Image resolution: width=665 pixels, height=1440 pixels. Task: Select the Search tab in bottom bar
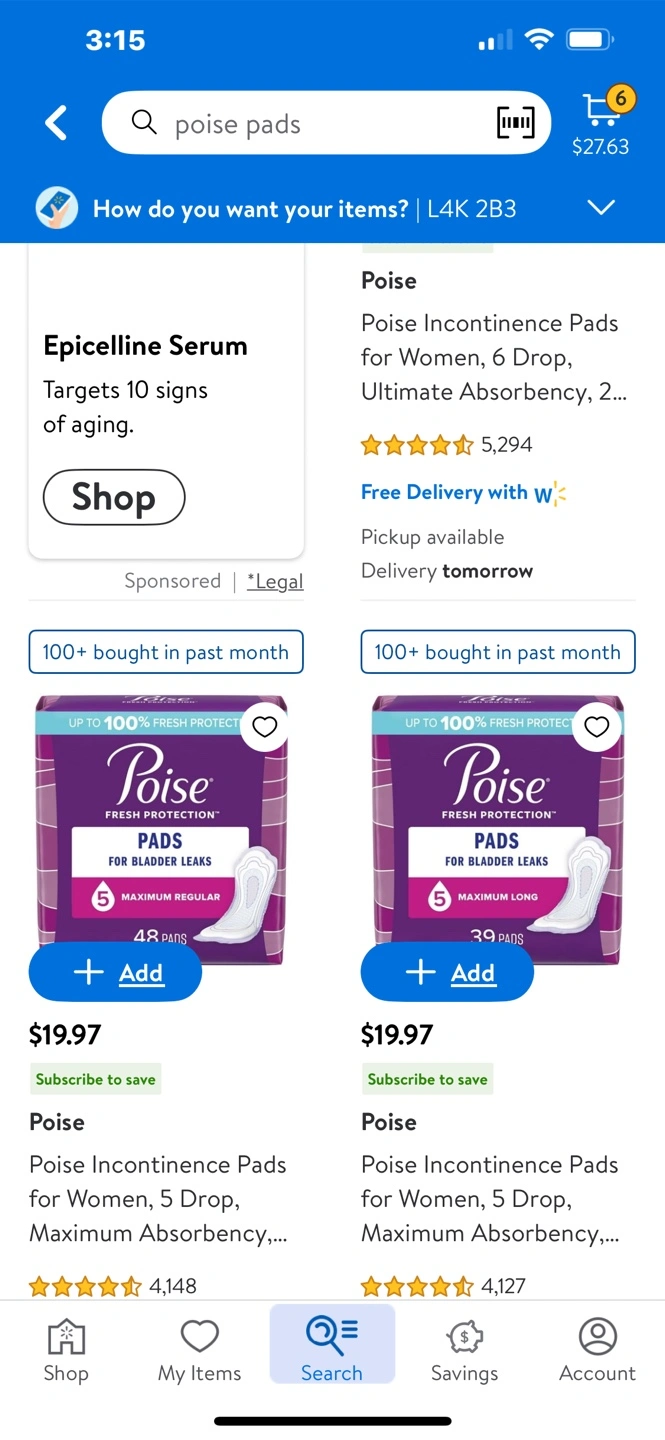(332, 1350)
